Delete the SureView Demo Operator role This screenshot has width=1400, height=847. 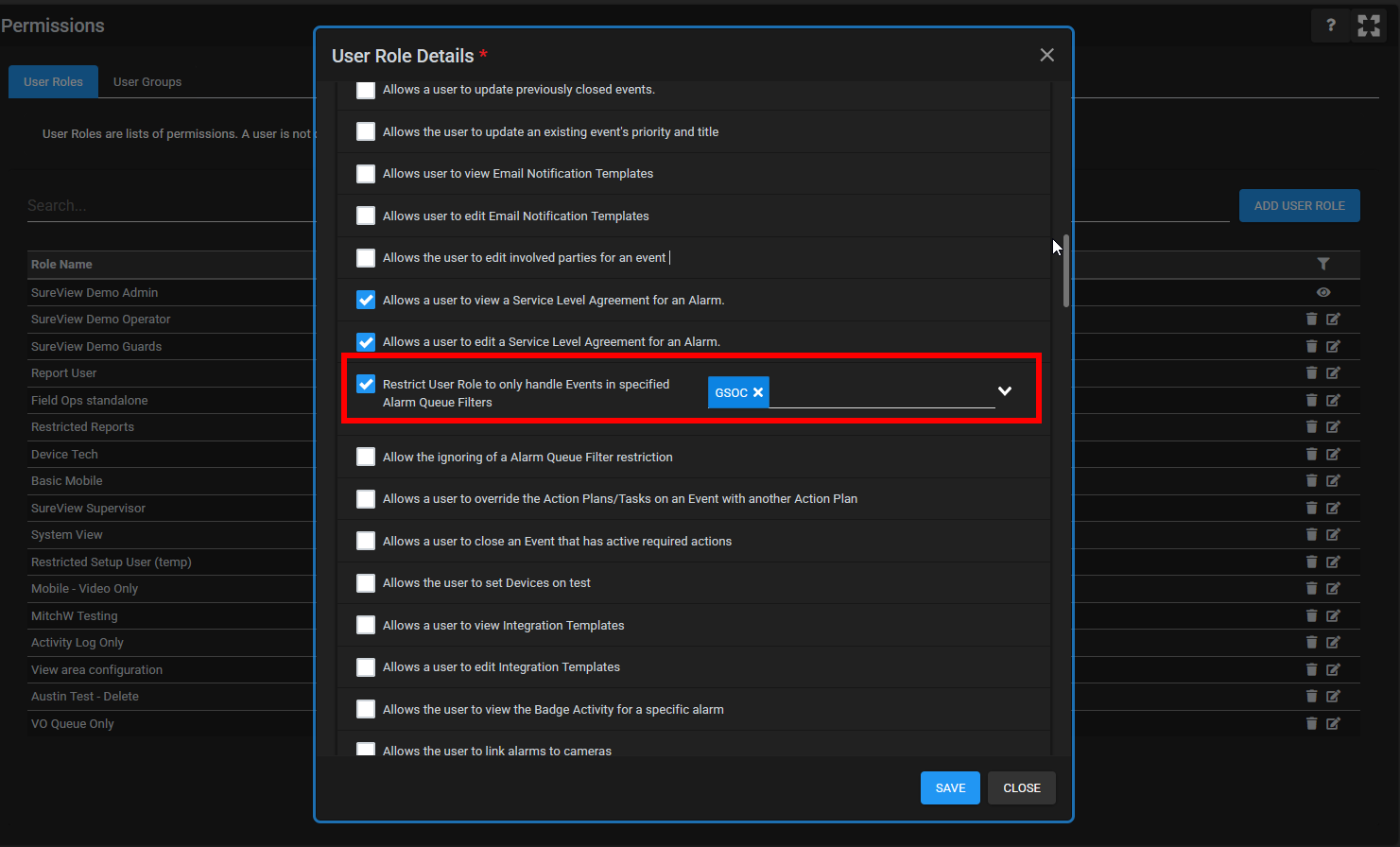point(1311,320)
